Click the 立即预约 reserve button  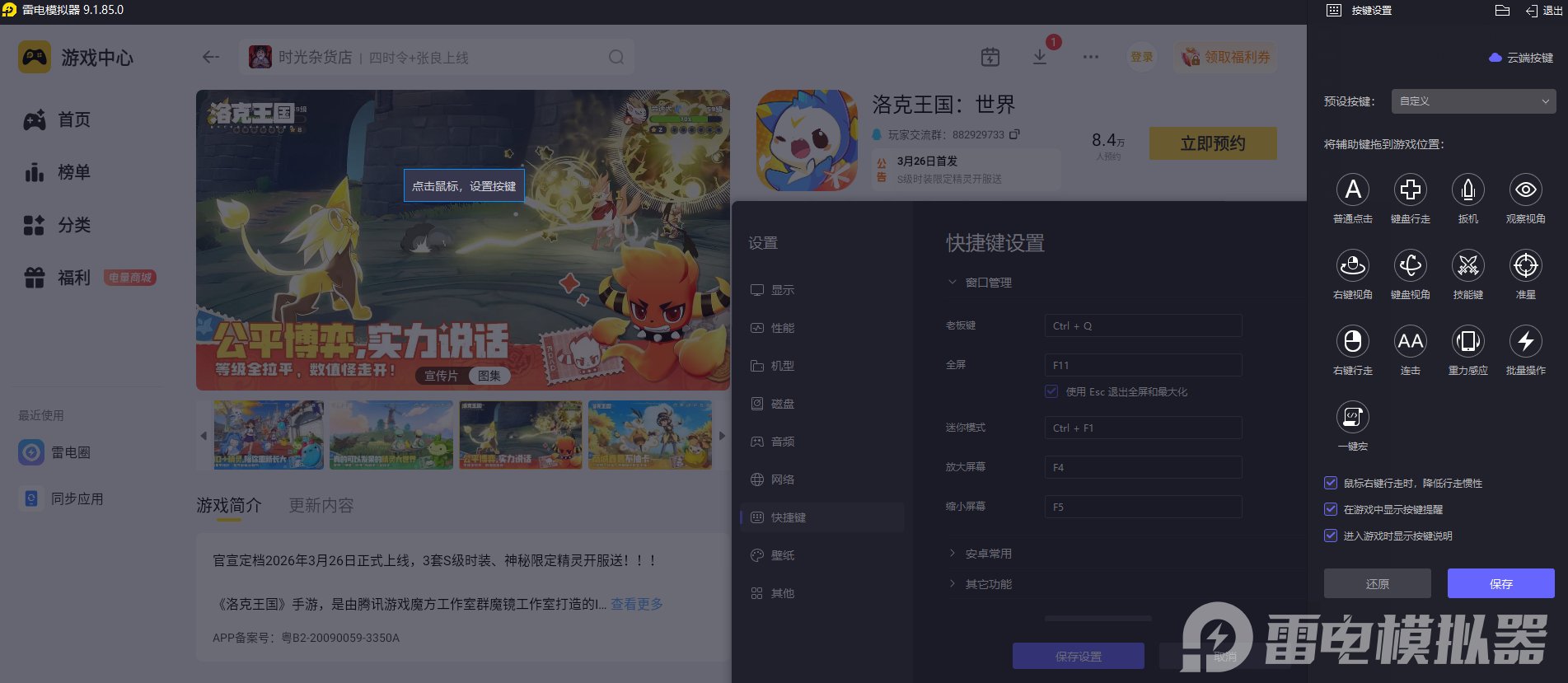click(x=1213, y=143)
